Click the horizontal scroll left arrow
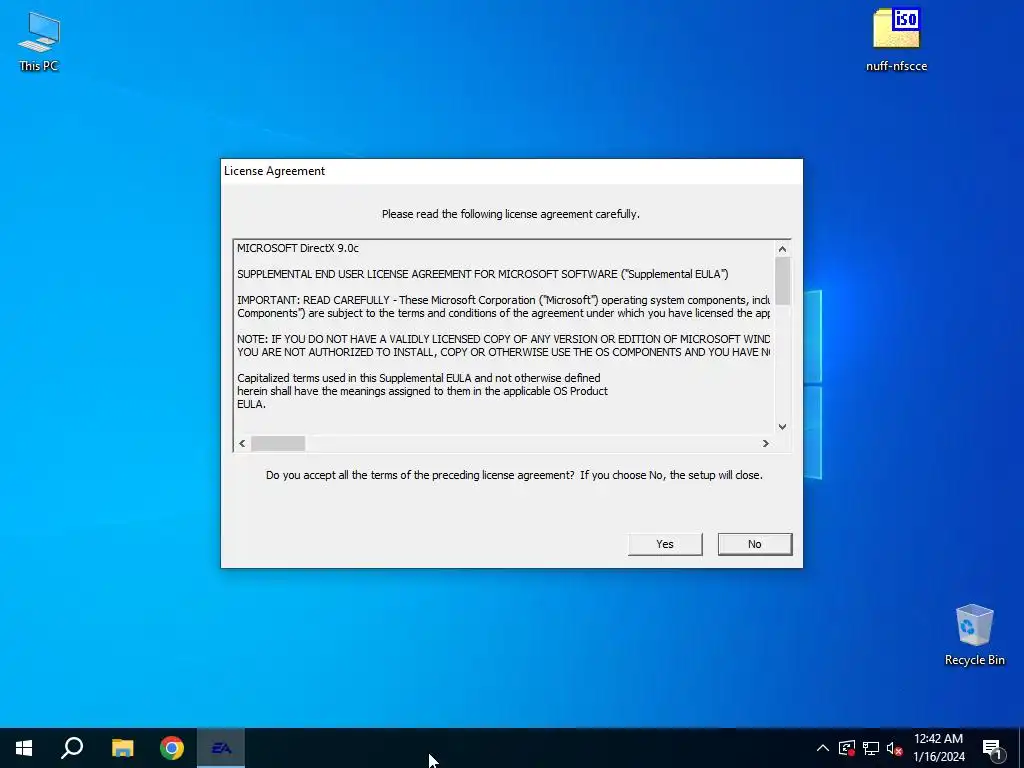This screenshot has width=1024, height=768. coord(242,443)
